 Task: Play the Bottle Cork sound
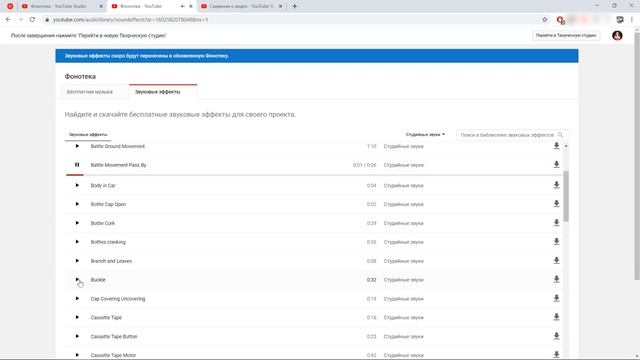(x=77, y=223)
